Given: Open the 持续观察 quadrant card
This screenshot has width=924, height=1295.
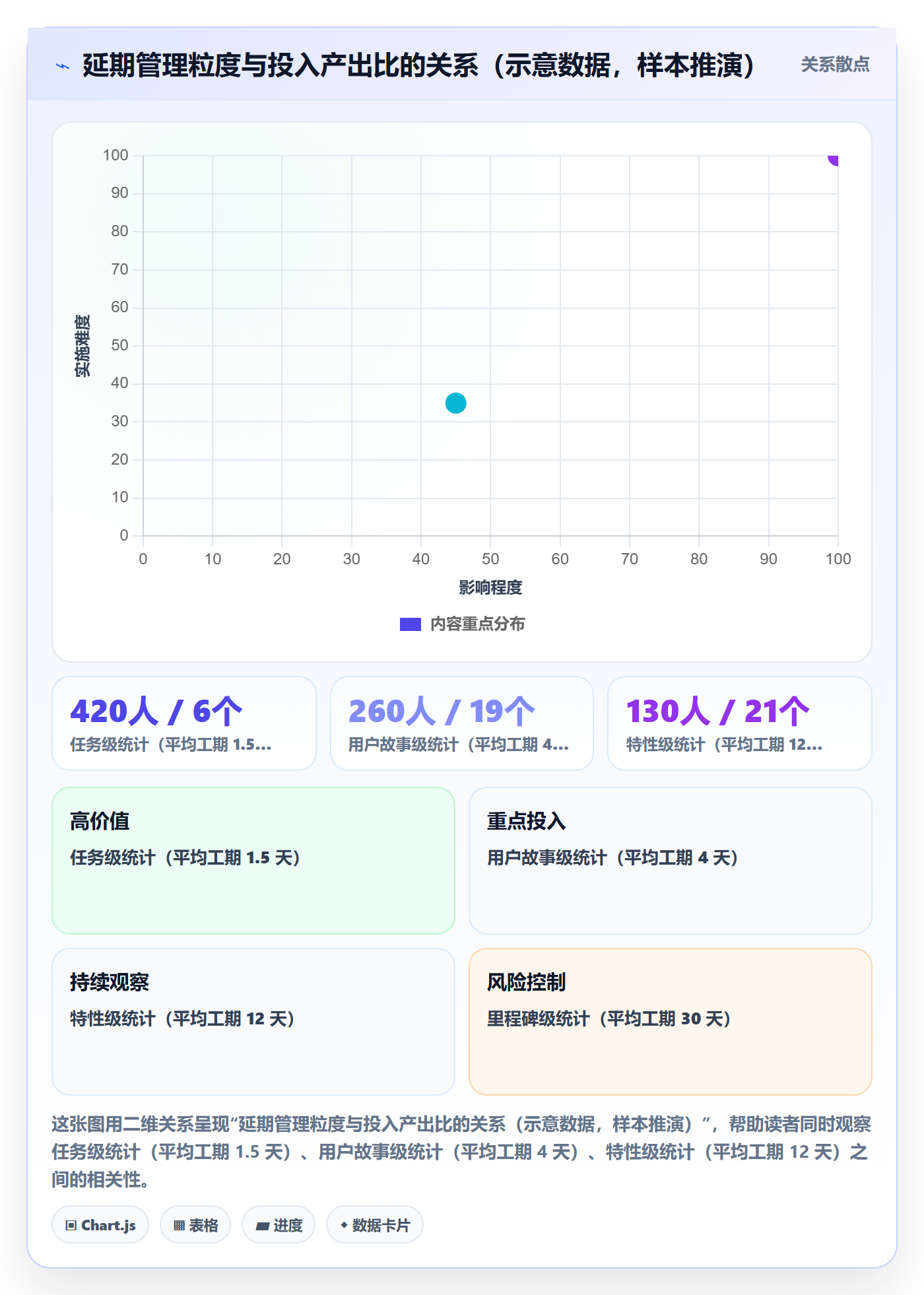Looking at the screenshot, I should tap(253, 1022).
